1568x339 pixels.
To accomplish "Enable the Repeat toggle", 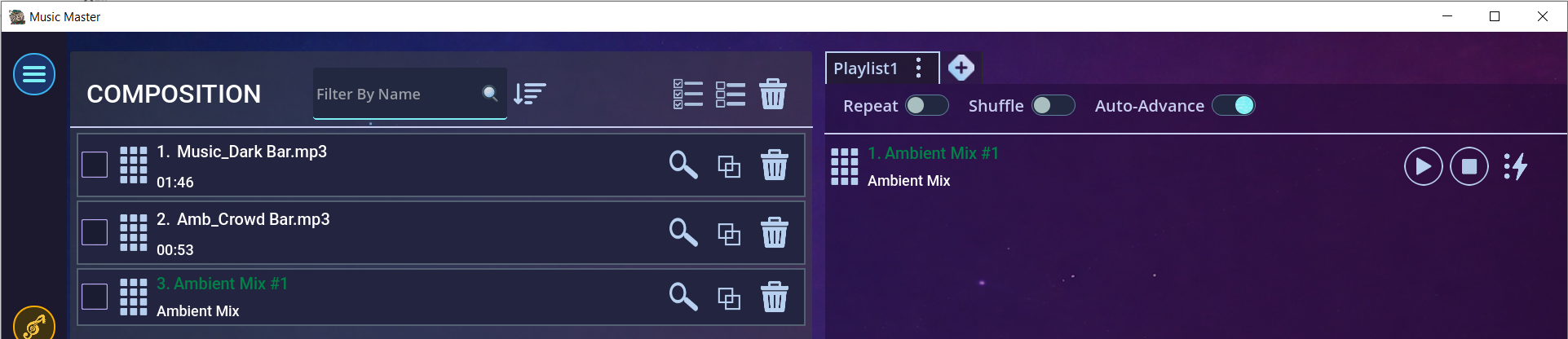I will (927, 106).
